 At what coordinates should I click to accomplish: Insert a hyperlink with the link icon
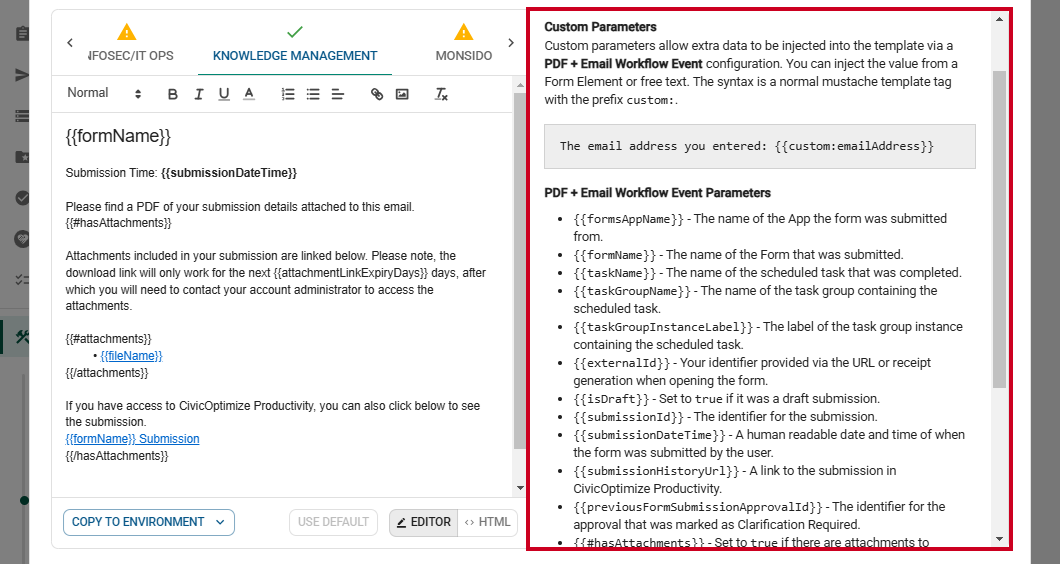pos(377,95)
